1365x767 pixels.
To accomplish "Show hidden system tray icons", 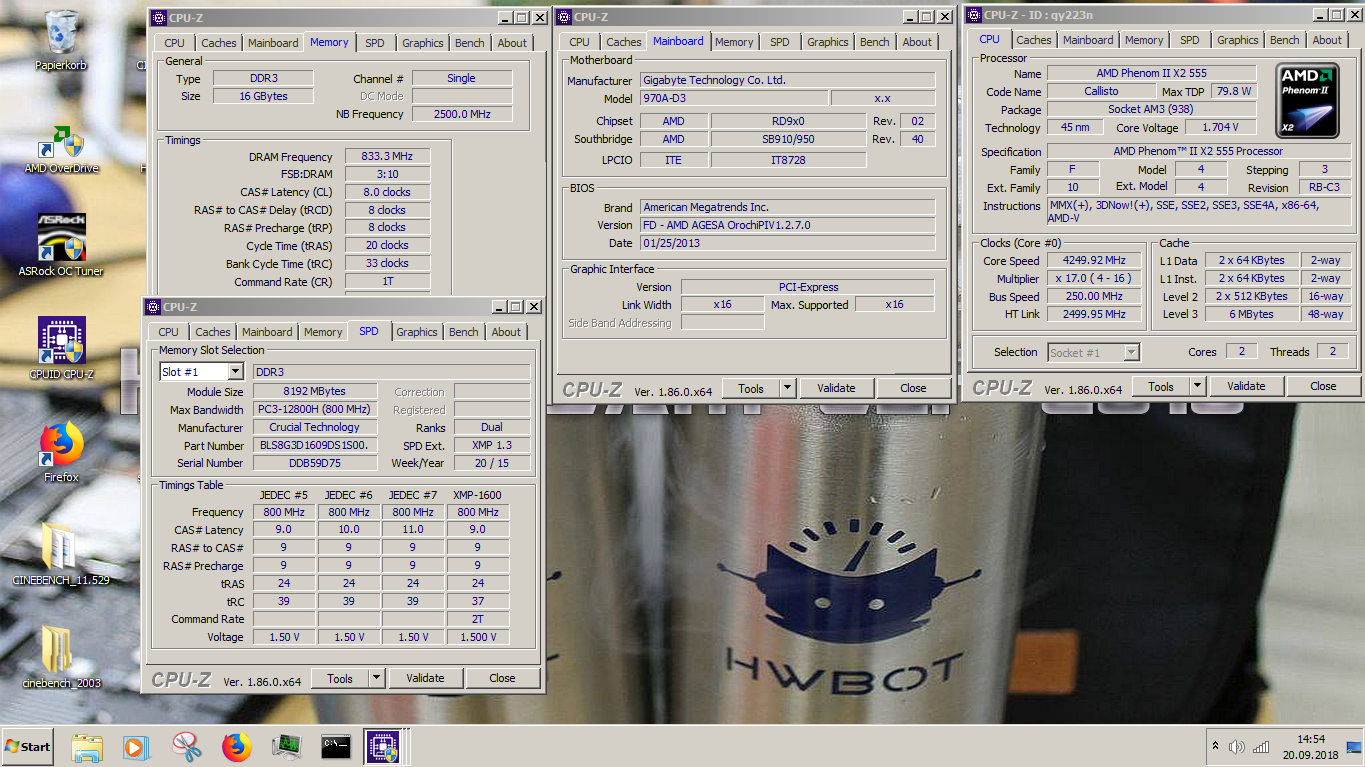I will click(1216, 746).
